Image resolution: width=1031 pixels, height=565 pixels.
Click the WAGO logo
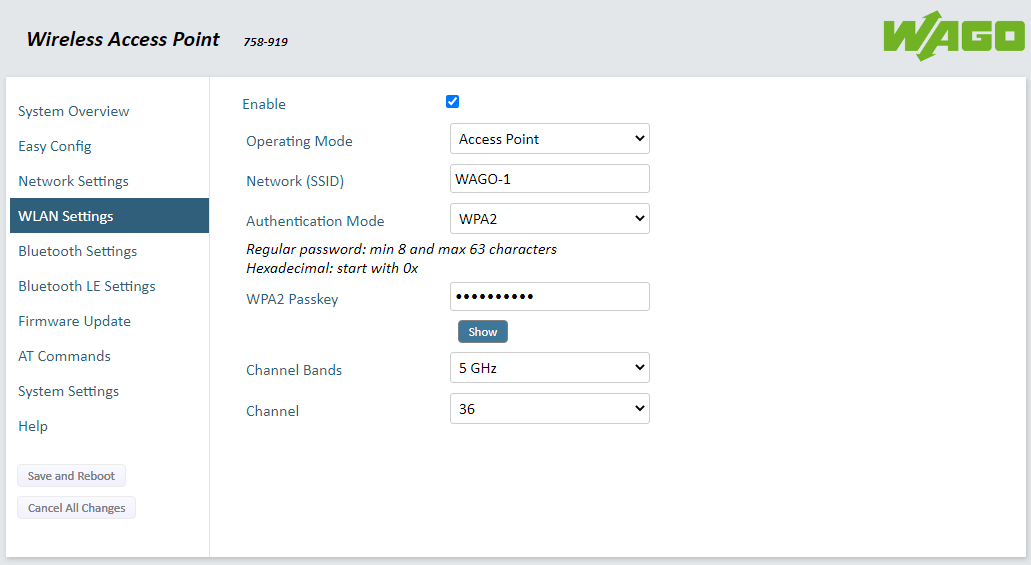(953, 36)
